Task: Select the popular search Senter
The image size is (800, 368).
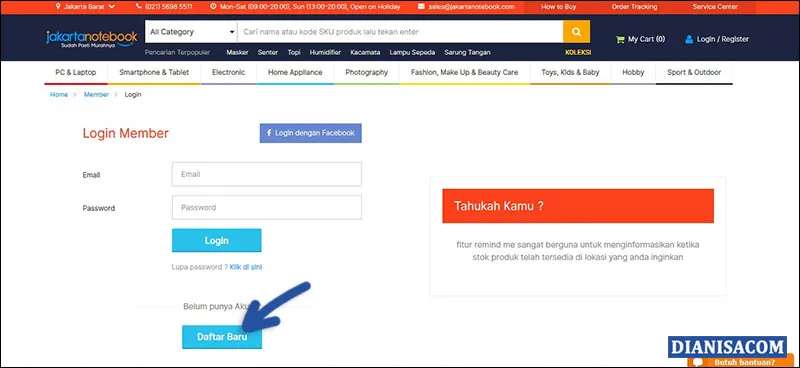Action: pyautogui.click(x=268, y=53)
